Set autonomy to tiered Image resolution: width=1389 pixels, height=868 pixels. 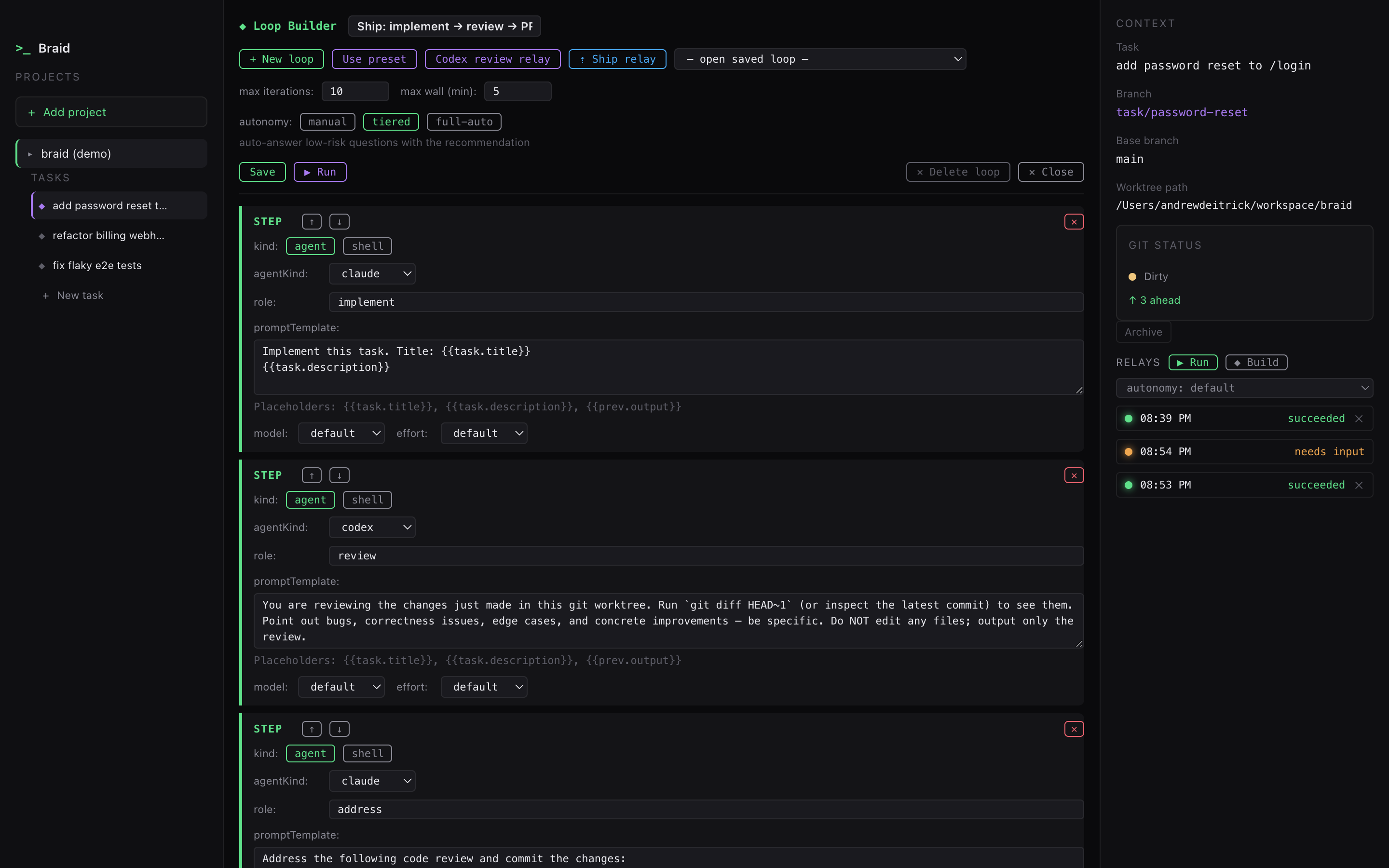click(391, 122)
